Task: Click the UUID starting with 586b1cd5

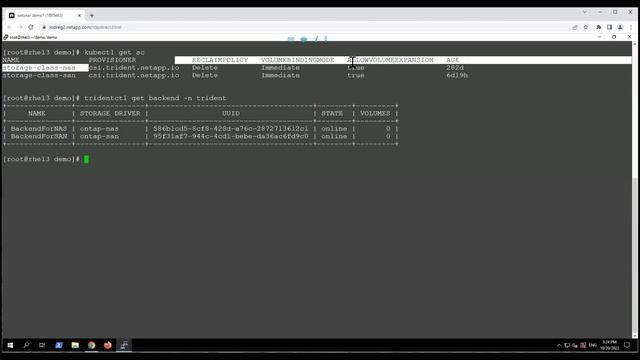Action: 231,129
